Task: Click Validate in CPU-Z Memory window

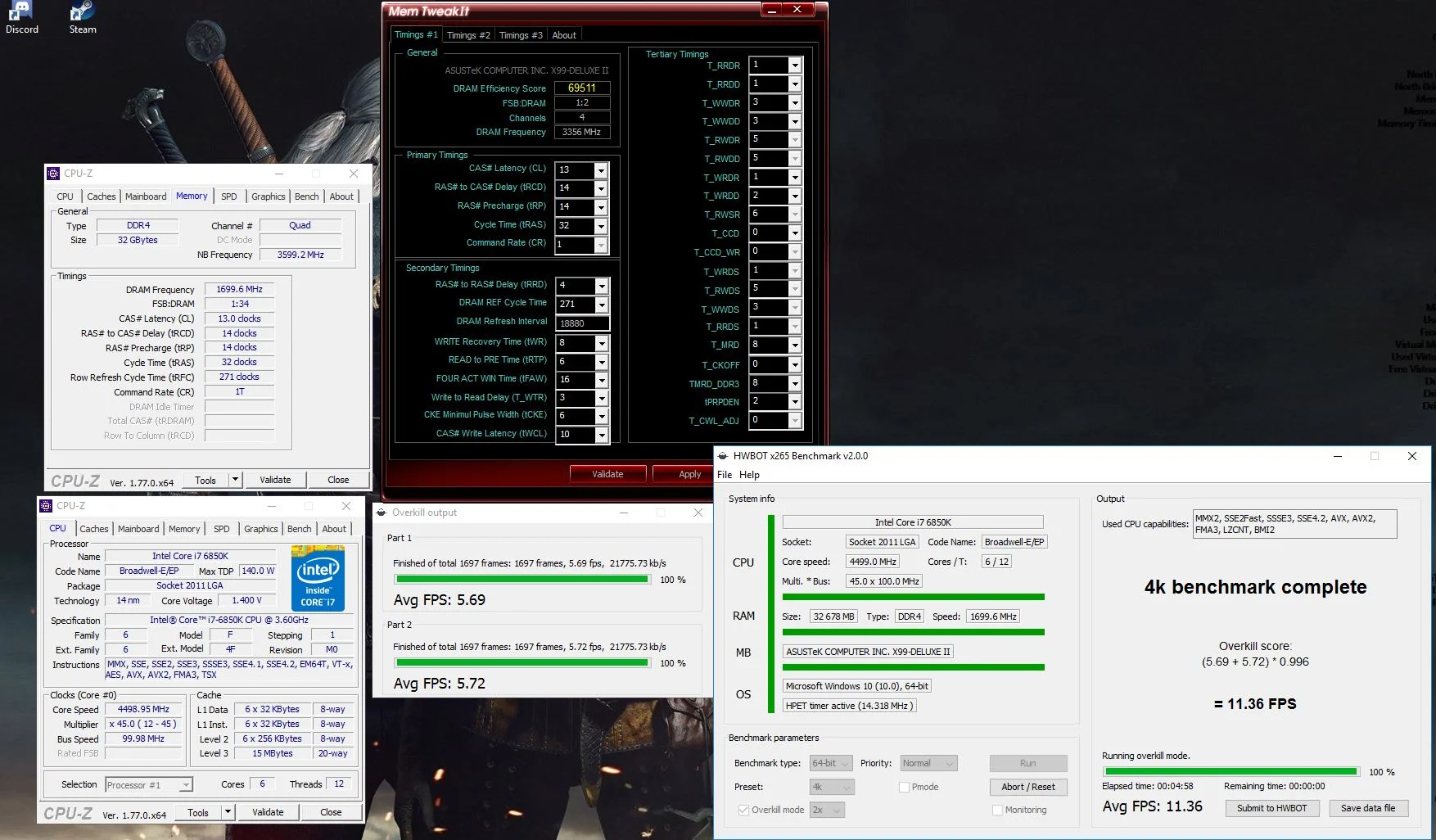Action: pyautogui.click(x=275, y=480)
